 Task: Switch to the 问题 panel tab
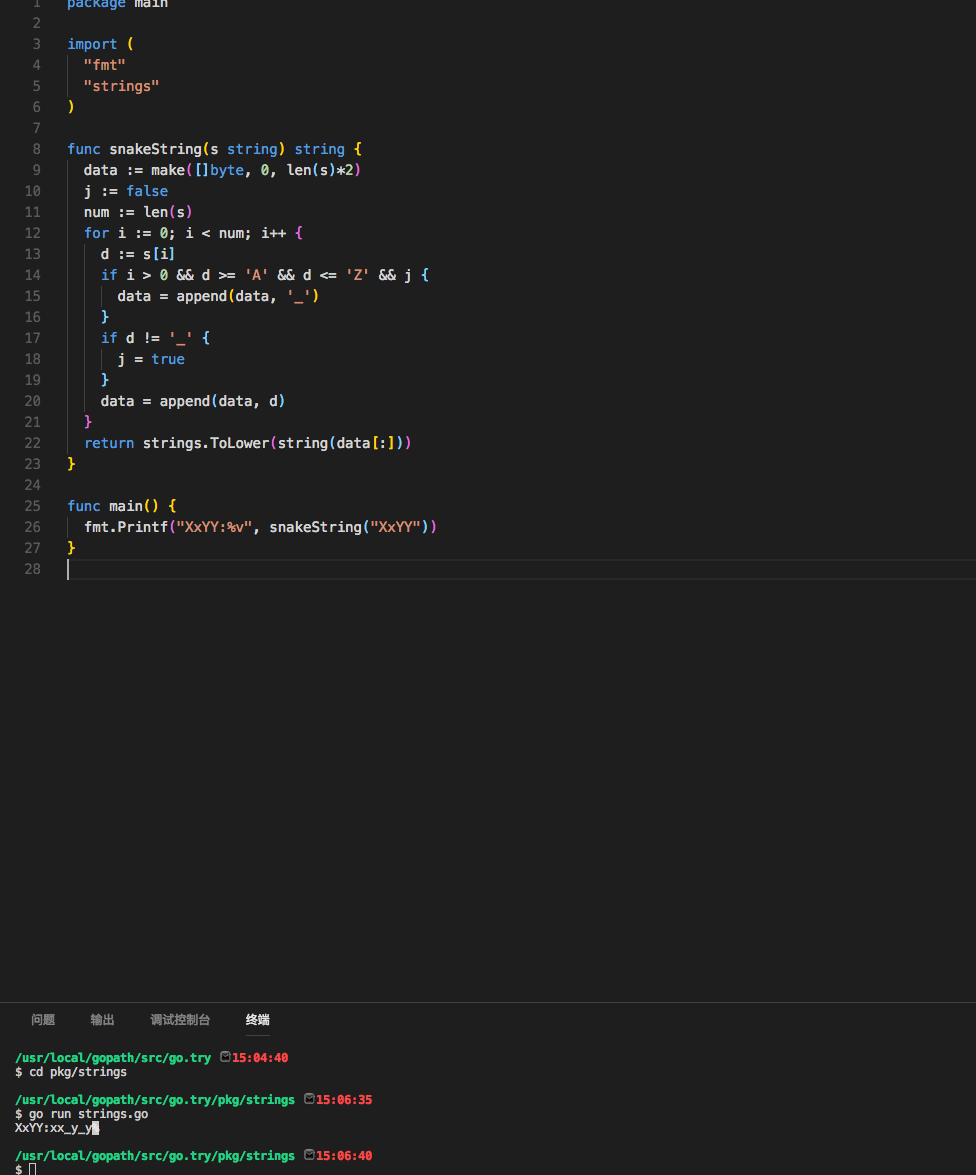(43, 1019)
